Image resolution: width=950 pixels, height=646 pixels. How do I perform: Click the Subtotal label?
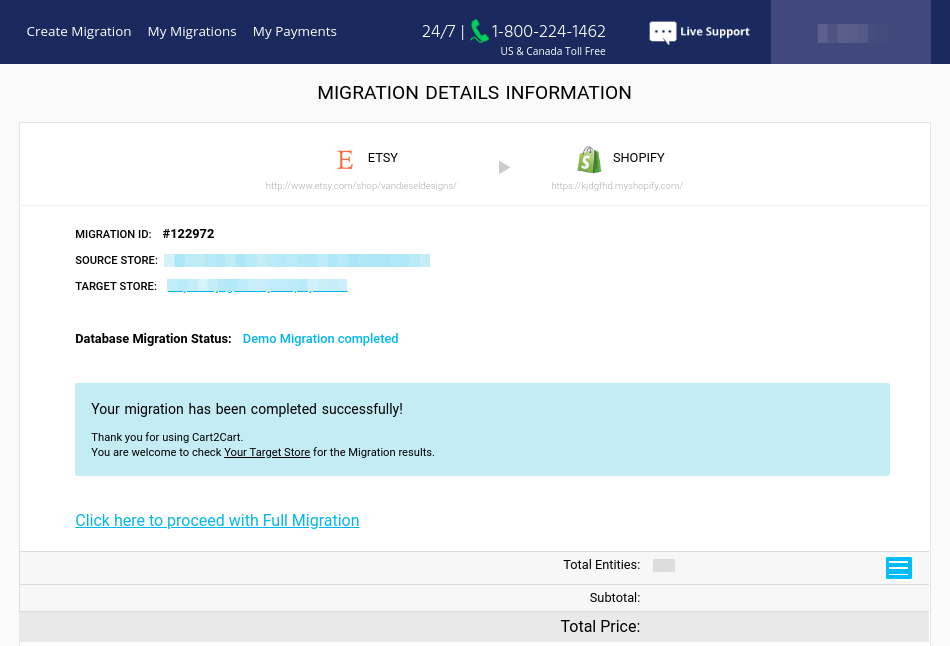tap(615, 598)
